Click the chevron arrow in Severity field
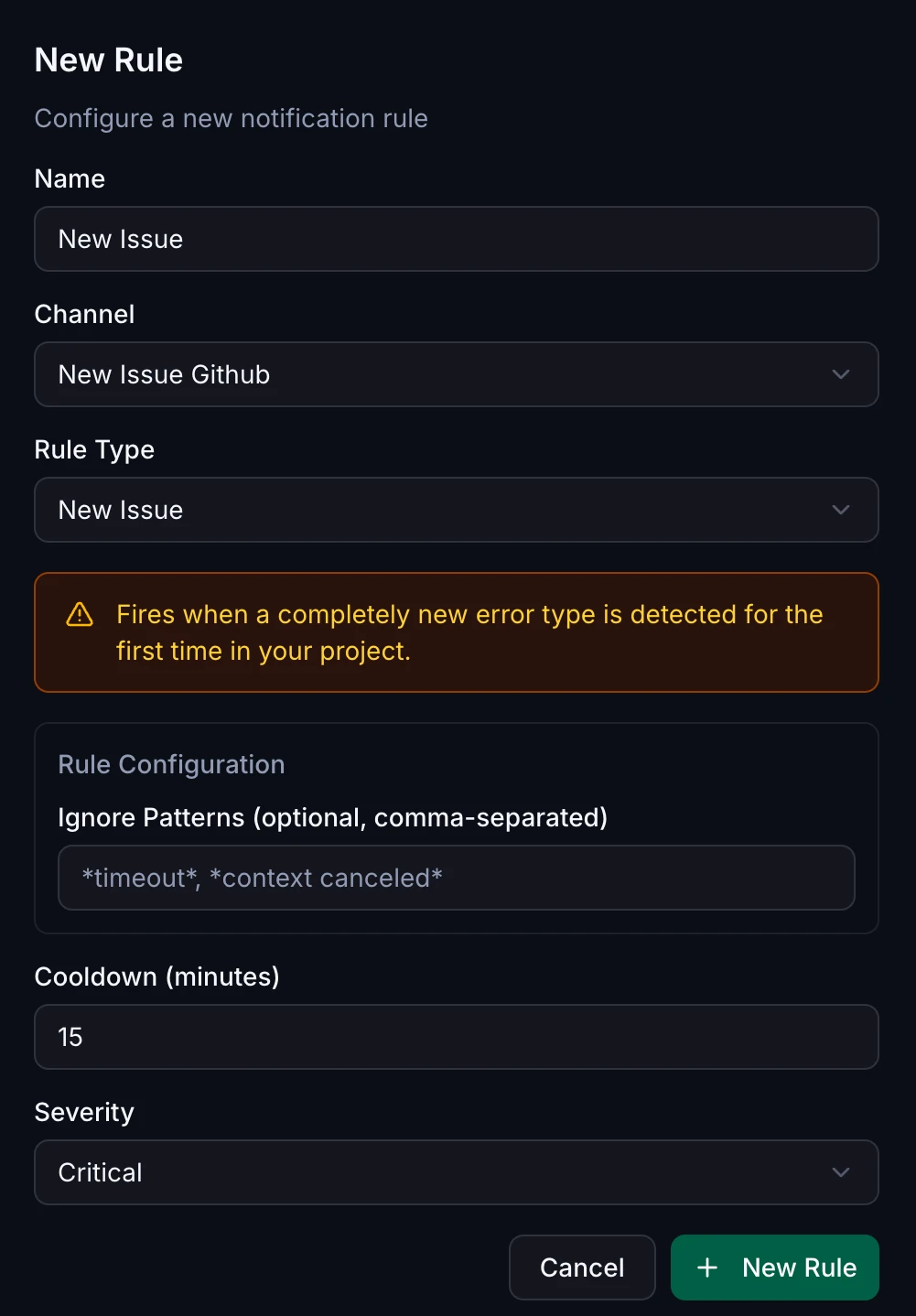This screenshot has height=1316, width=916. click(841, 1172)
